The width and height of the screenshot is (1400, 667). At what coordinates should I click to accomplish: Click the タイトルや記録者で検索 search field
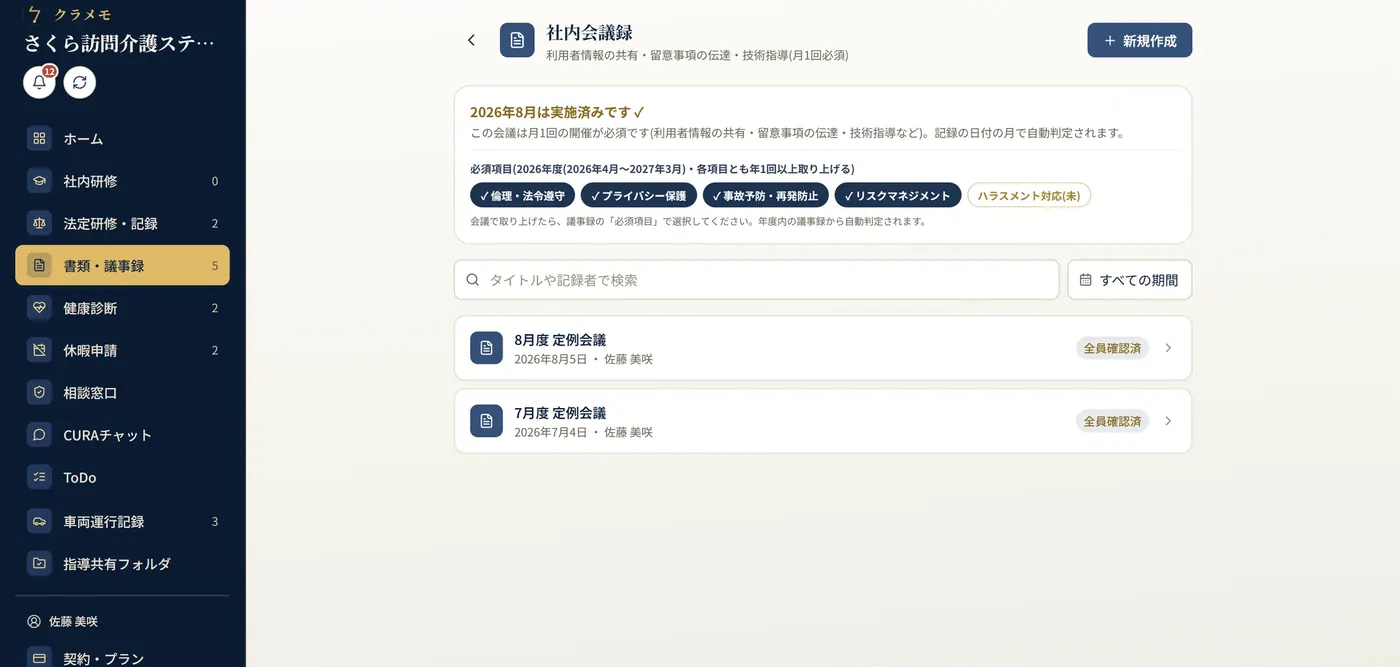[757, 280]
